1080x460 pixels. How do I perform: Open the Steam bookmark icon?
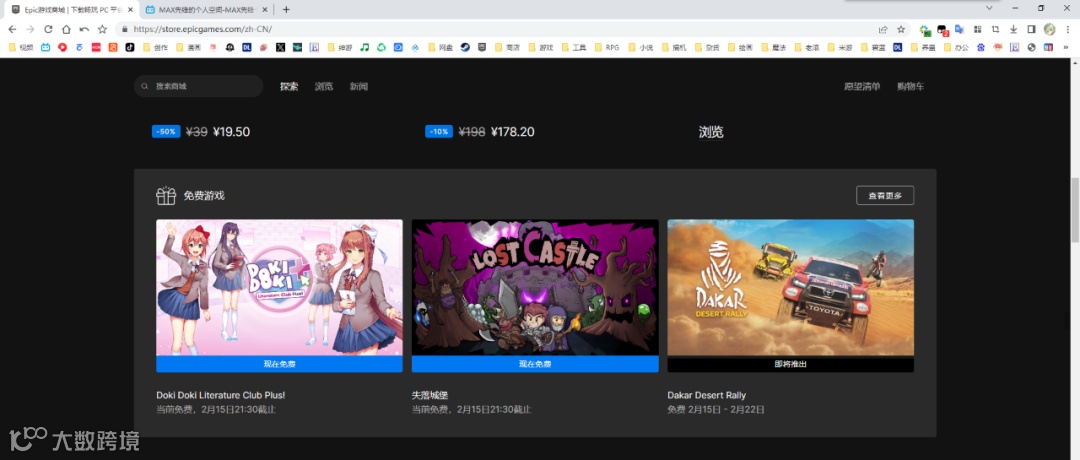coord(465,48)
